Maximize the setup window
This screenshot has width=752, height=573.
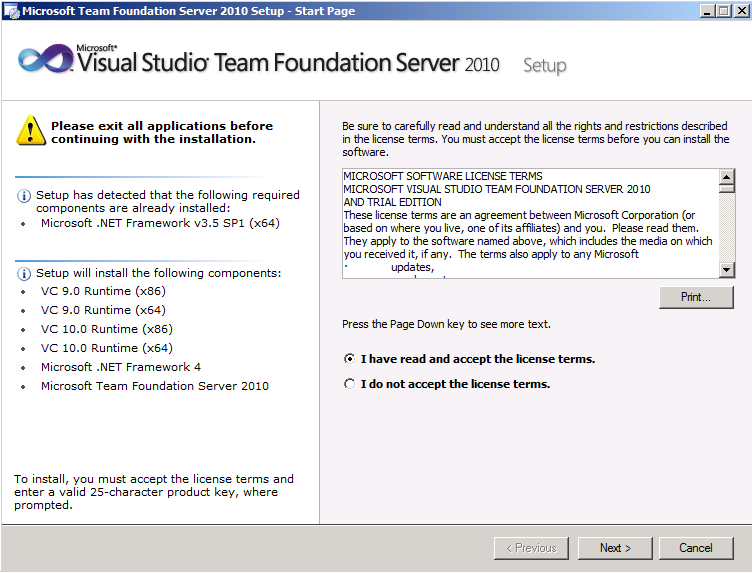(724, 11)
